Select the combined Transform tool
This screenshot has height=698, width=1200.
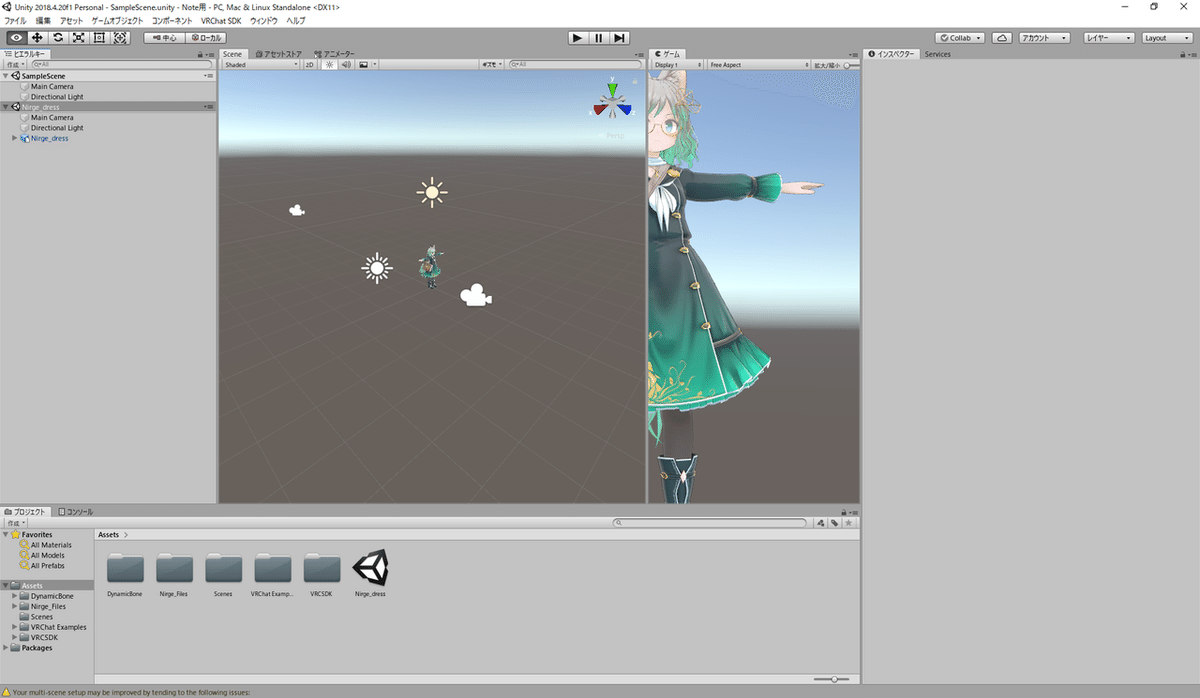pos(120,38)
